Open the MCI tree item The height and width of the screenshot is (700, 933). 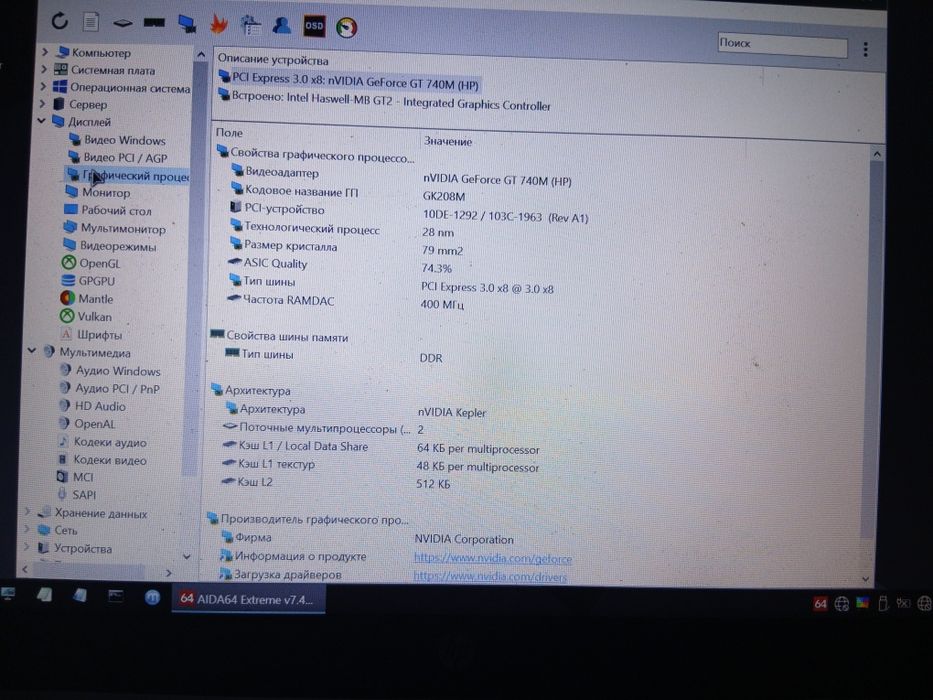[x=75, y=477]
